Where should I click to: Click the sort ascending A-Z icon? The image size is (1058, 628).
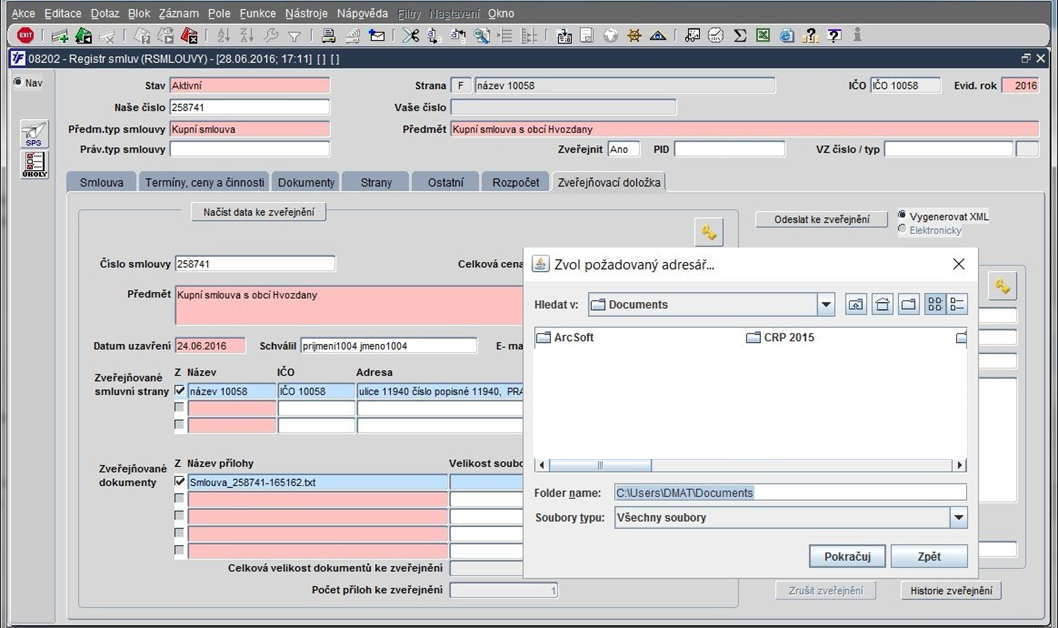(x=224, y=35)
